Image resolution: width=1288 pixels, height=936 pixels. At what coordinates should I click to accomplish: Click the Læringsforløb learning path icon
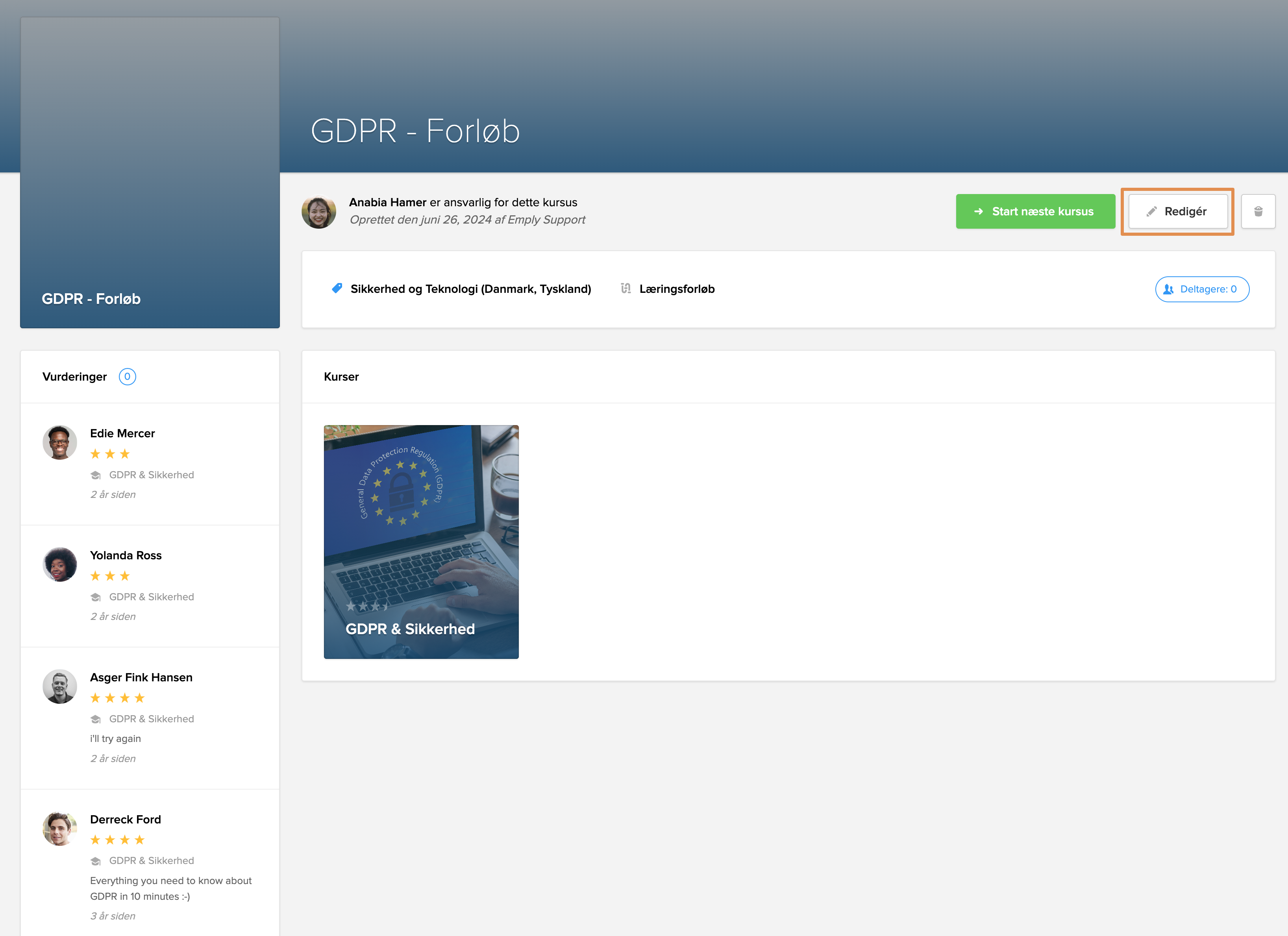click(x=625, y=289)
